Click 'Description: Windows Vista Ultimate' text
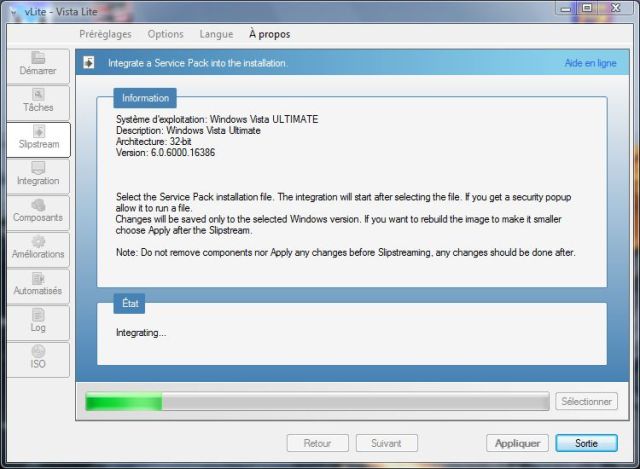This screenshot has width=640, height=469. tap(188, 131)
